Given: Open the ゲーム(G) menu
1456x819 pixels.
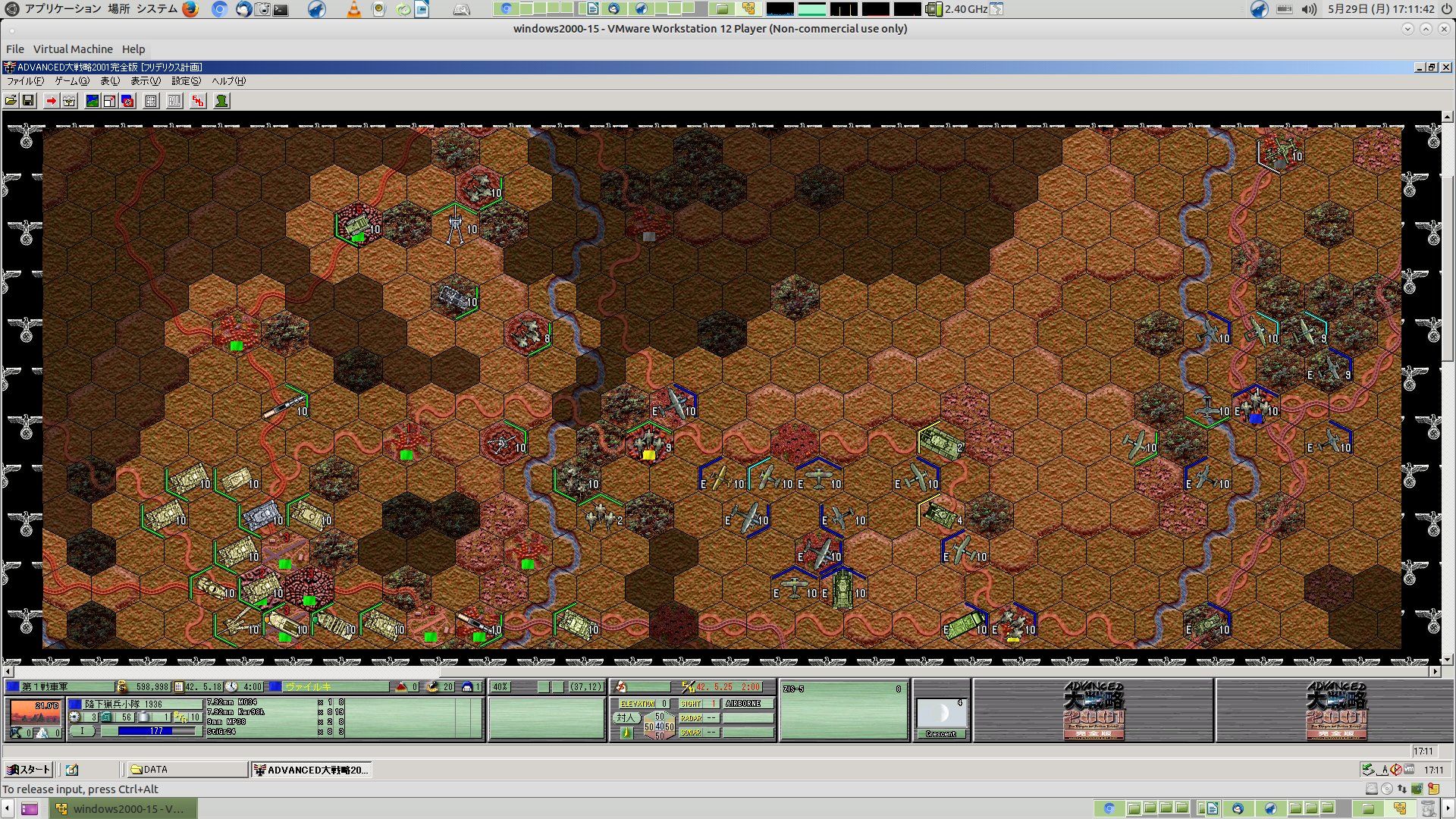Looking at the screenshot, I should click(x=72, y=81).
